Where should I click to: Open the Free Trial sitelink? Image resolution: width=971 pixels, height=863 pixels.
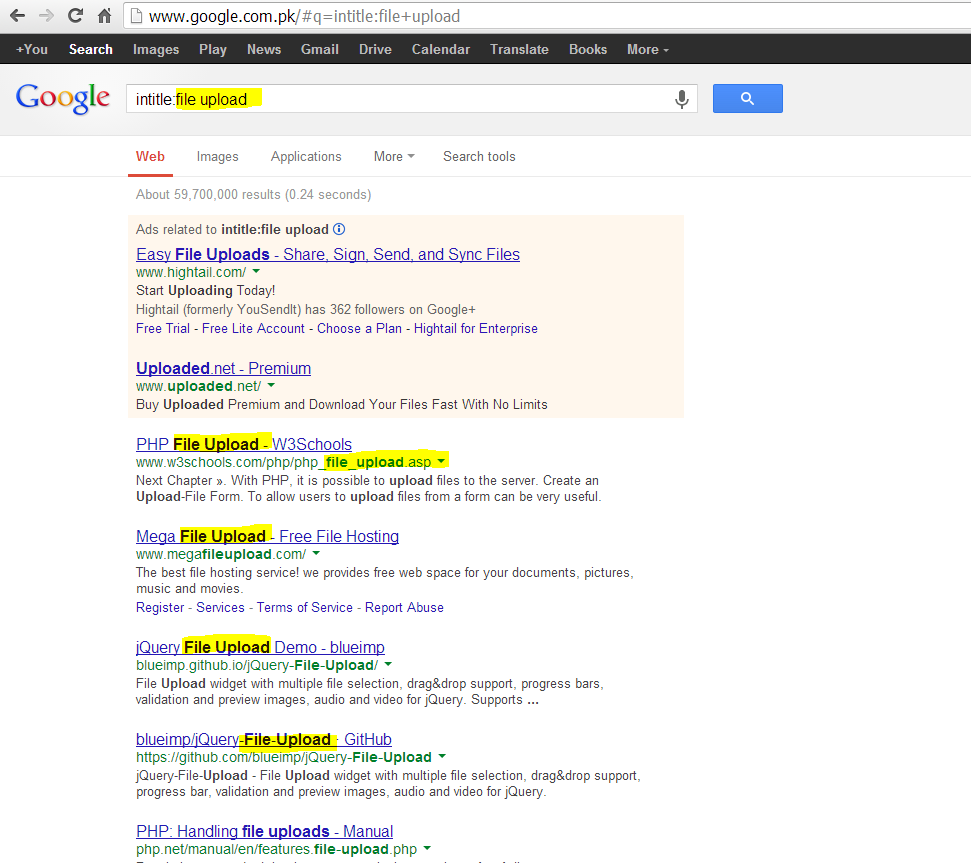(x=163, y=329)
